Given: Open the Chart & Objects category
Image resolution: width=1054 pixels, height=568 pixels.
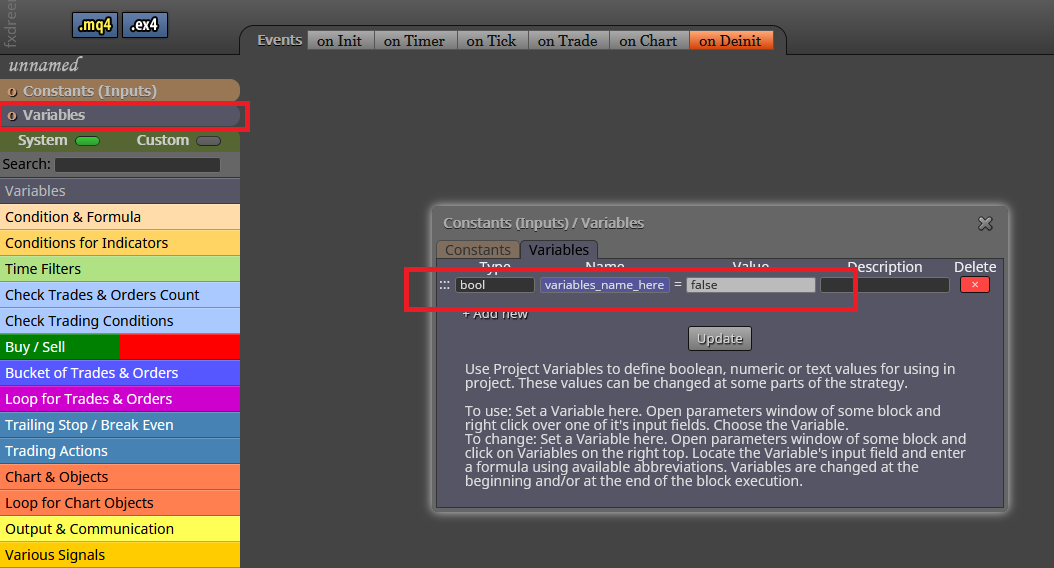Looking at the screenshot, I should coord(120,477).
